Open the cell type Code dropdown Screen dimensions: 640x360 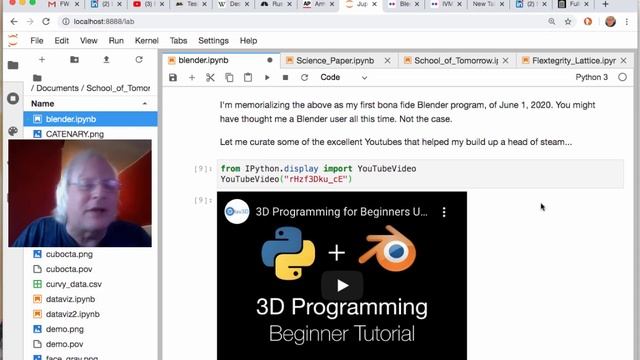344,78
